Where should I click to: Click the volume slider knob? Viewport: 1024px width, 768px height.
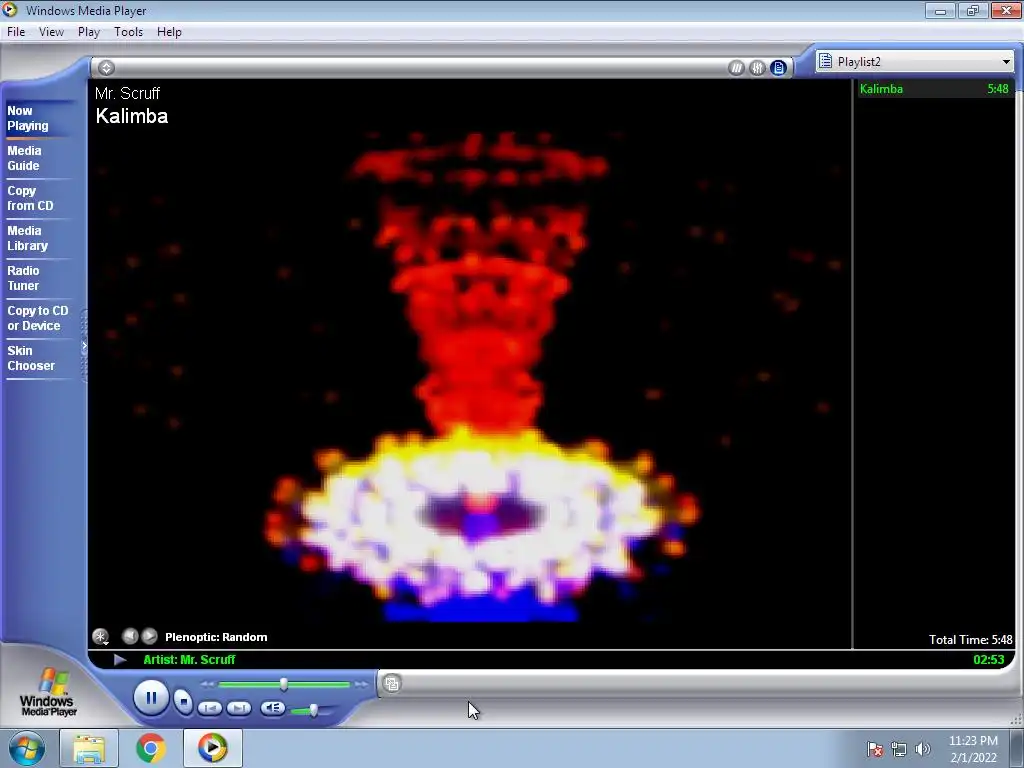pos(313,710)
